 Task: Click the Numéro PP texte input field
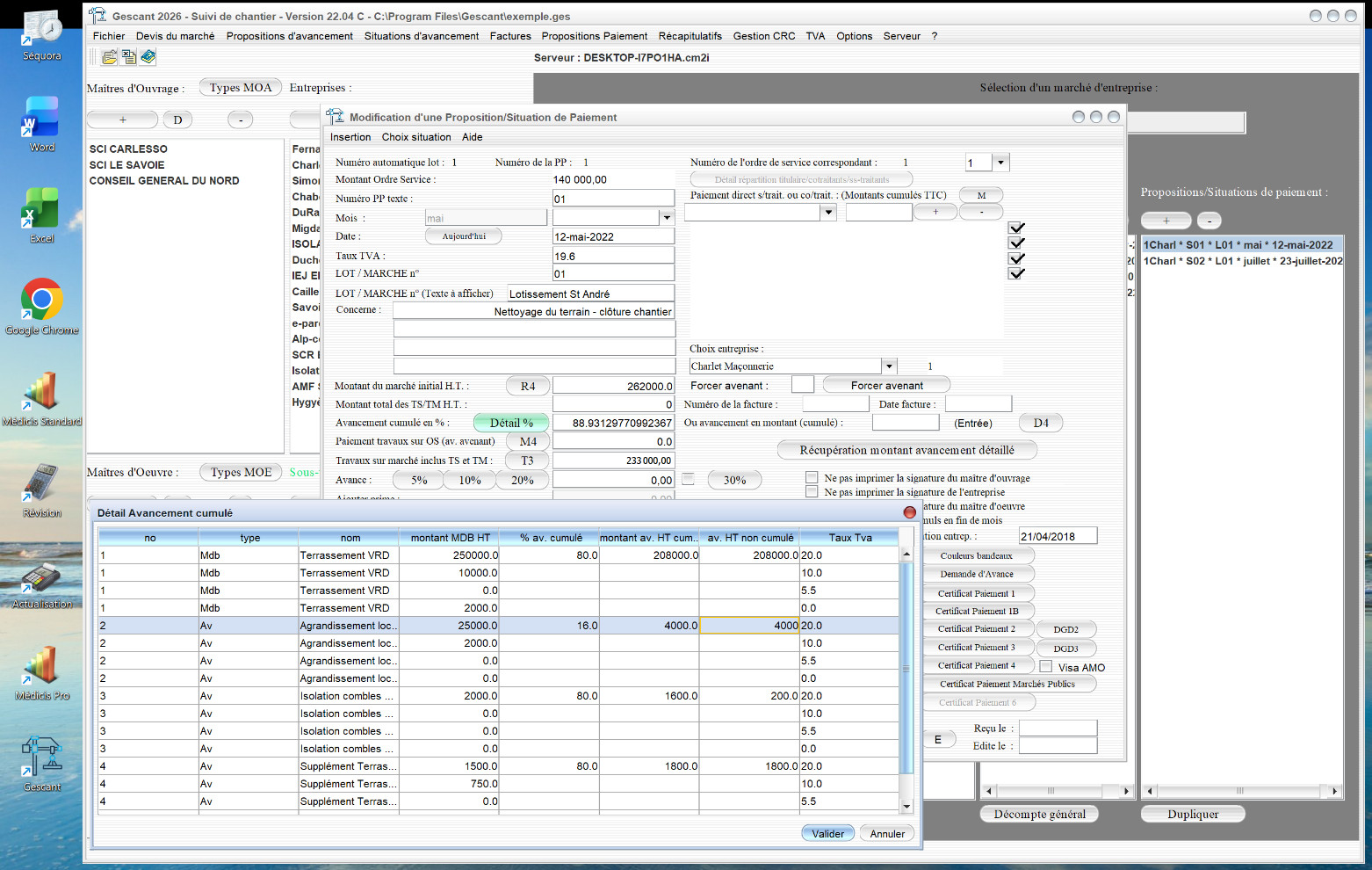pos(613,199)
